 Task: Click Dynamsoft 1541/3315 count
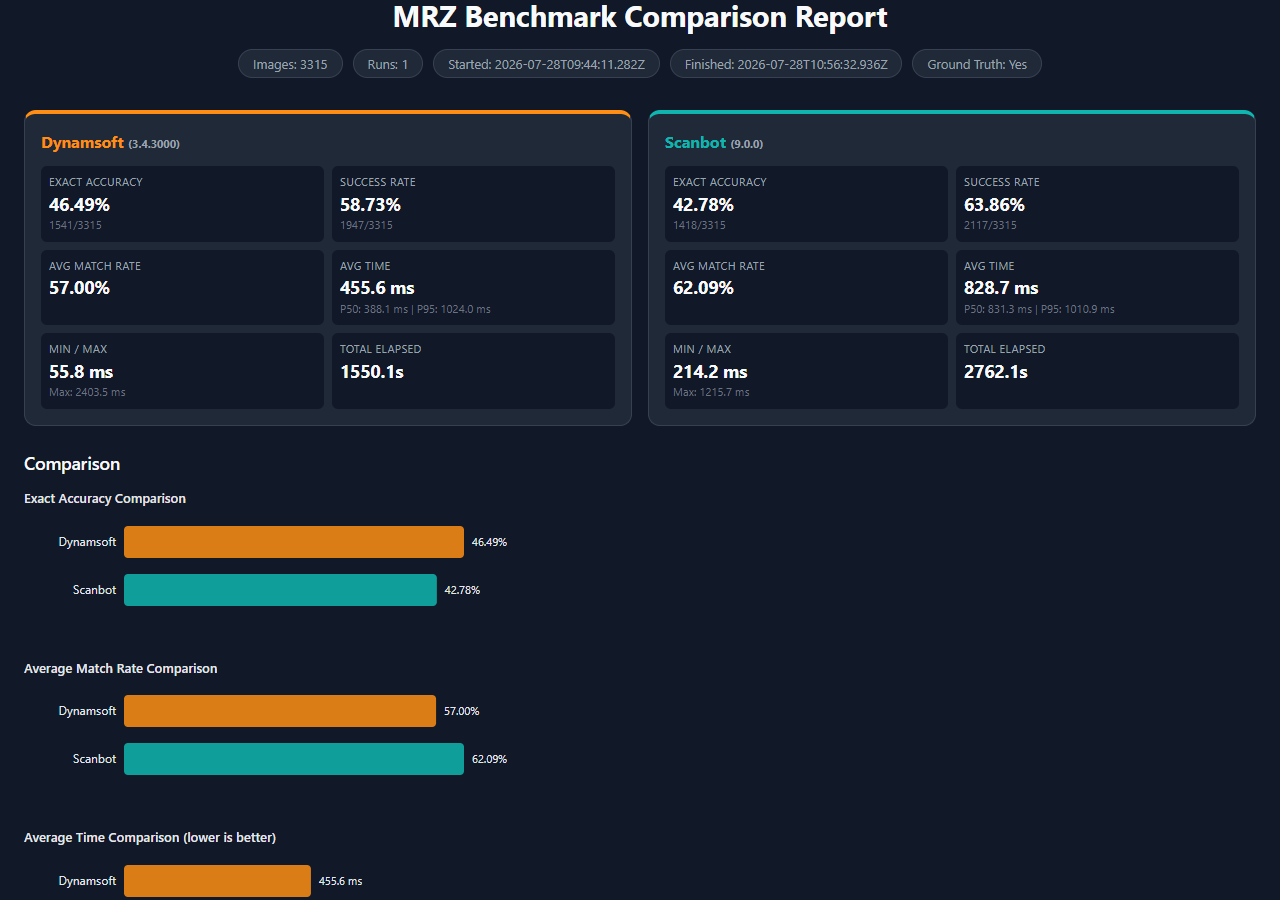(75, 225)
